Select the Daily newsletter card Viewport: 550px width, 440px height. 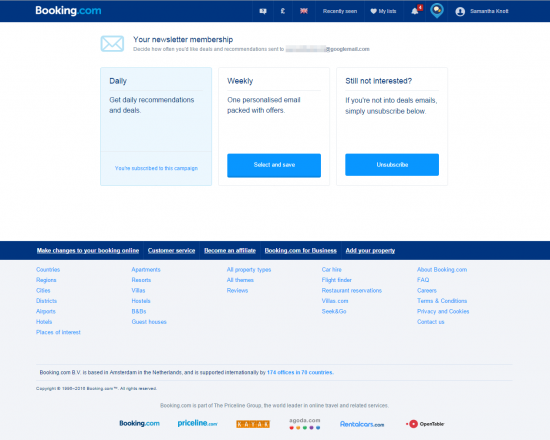[x=156, y=126]
